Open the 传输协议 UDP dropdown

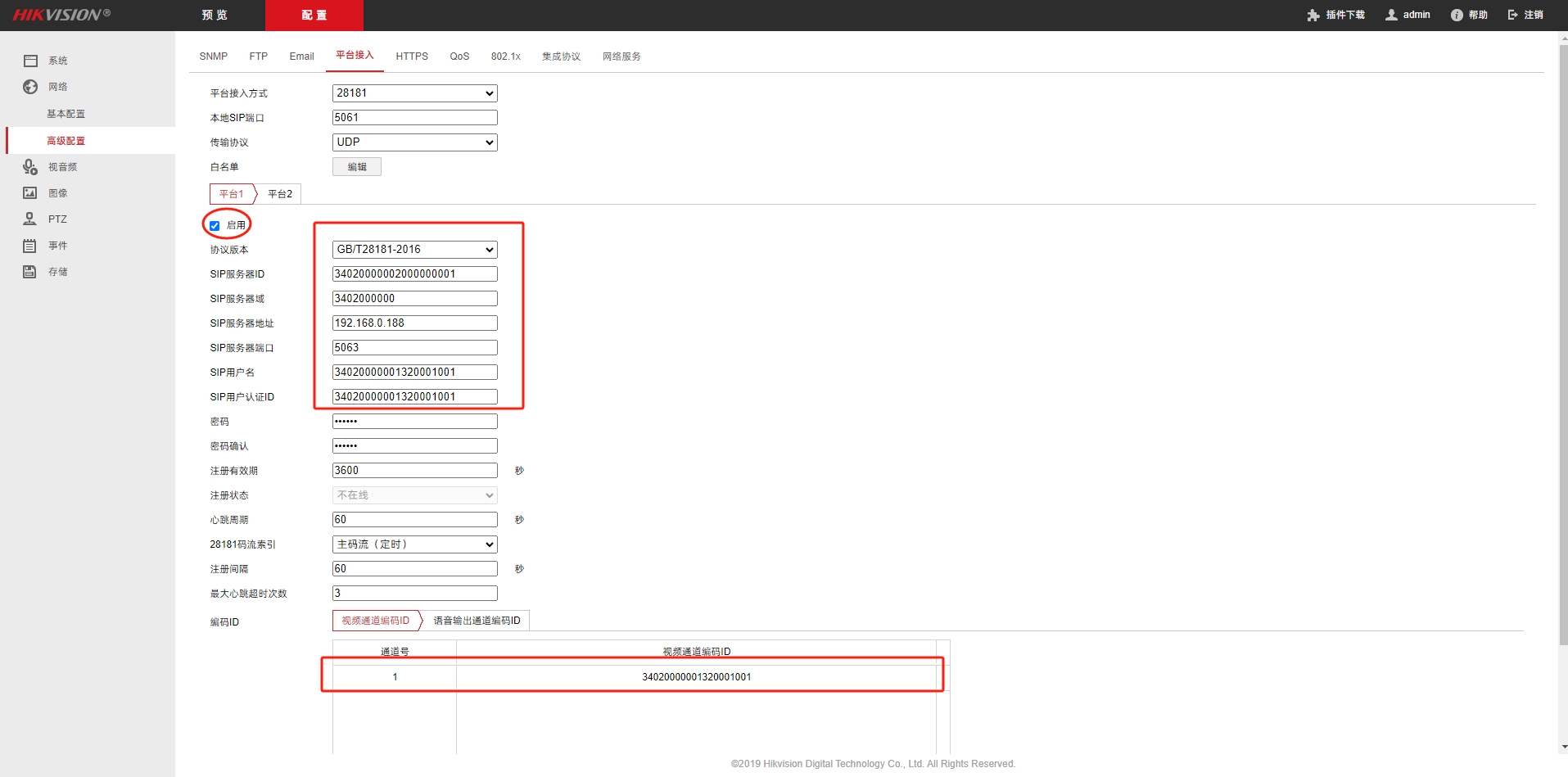[x=415, y=142]
